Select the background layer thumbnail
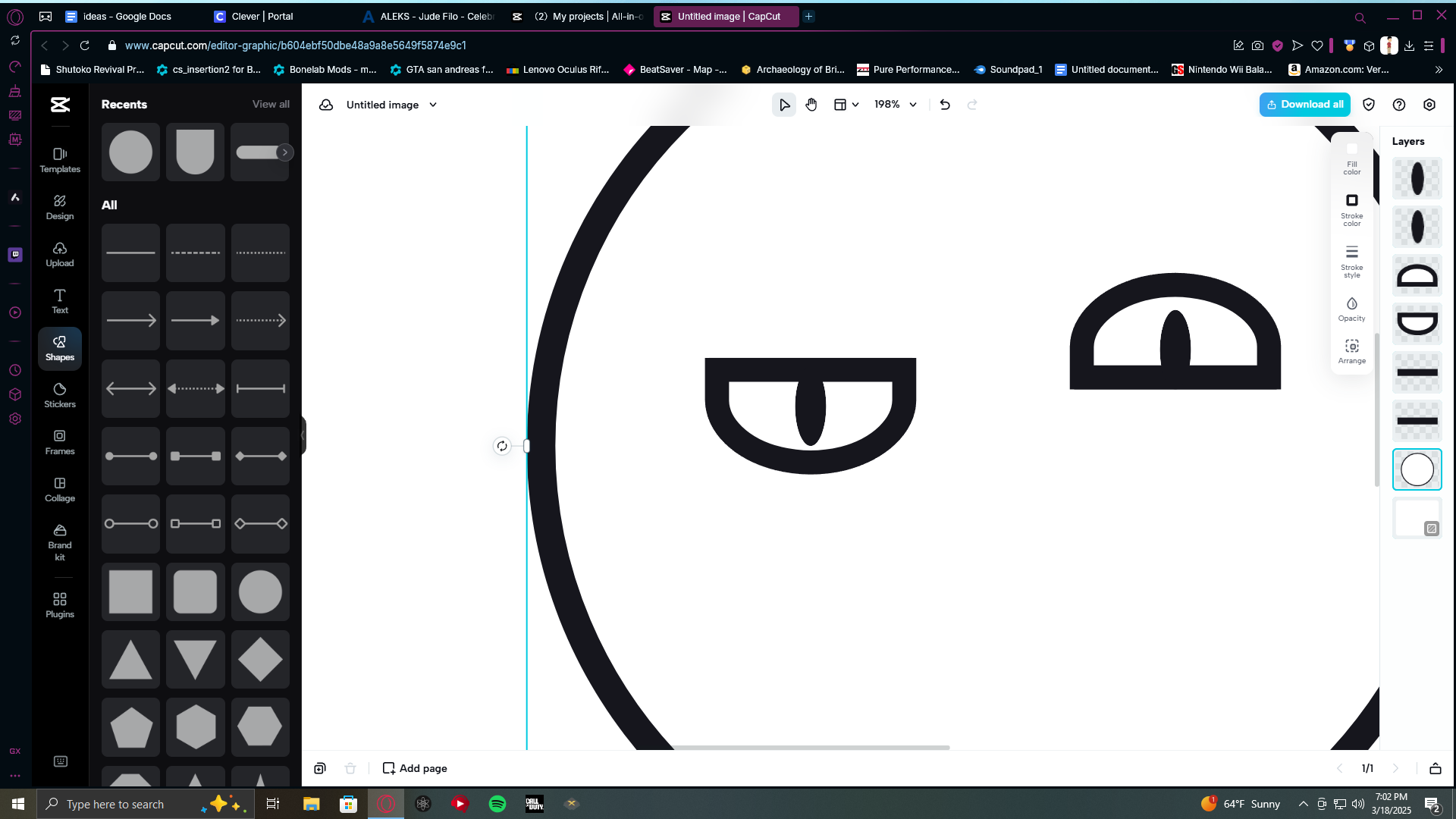The image size is (1456, 819). pos(1417,518)
